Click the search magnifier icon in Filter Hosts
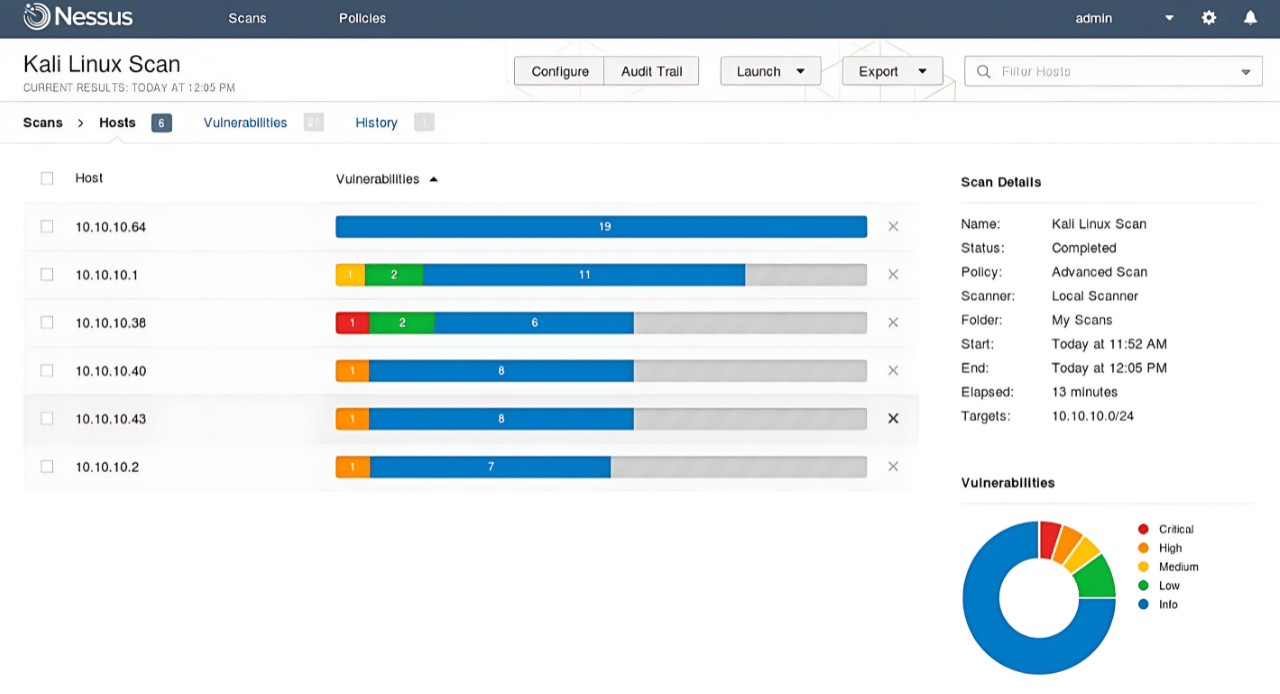The width and height of the screenshot is (1280, 694). (984, 72)
